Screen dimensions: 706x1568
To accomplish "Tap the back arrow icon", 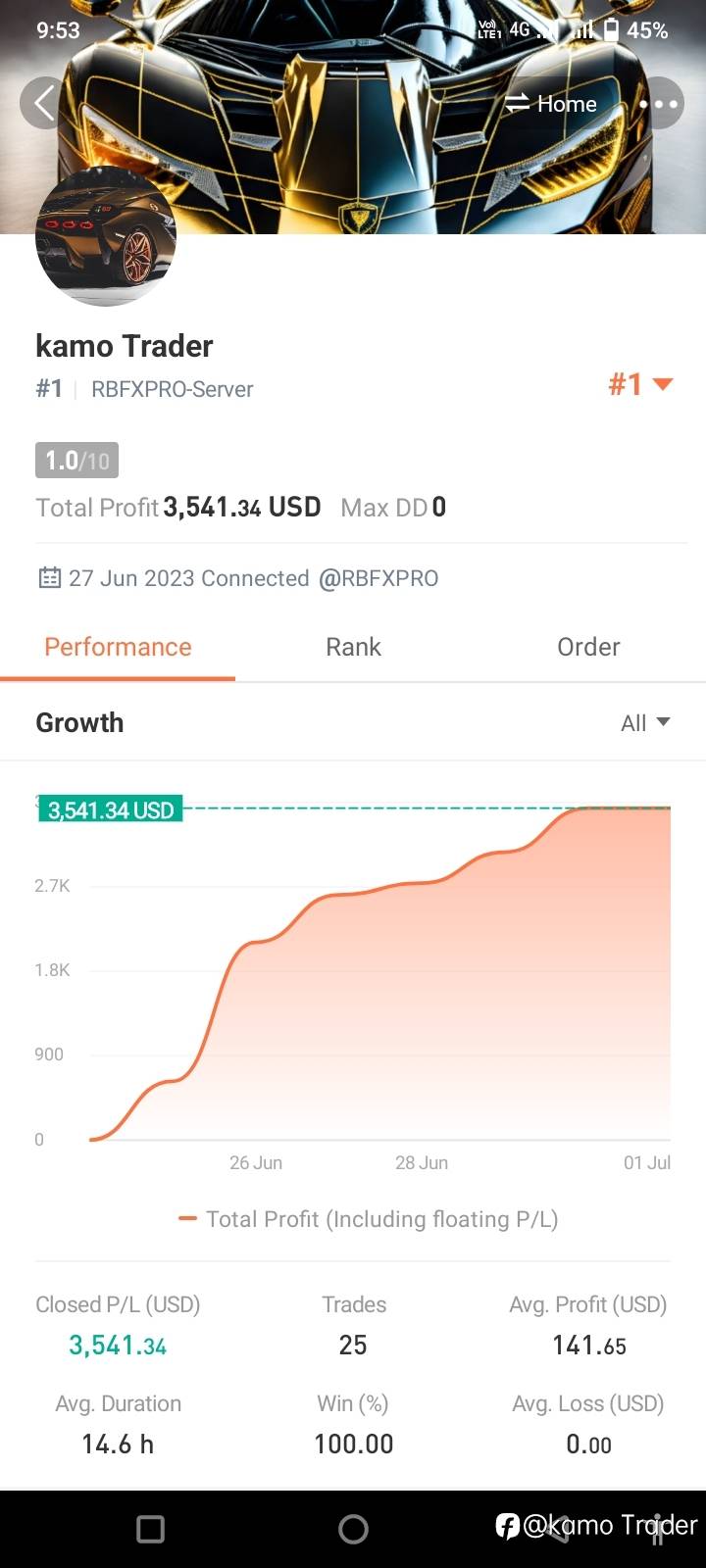I will point(45,103).
